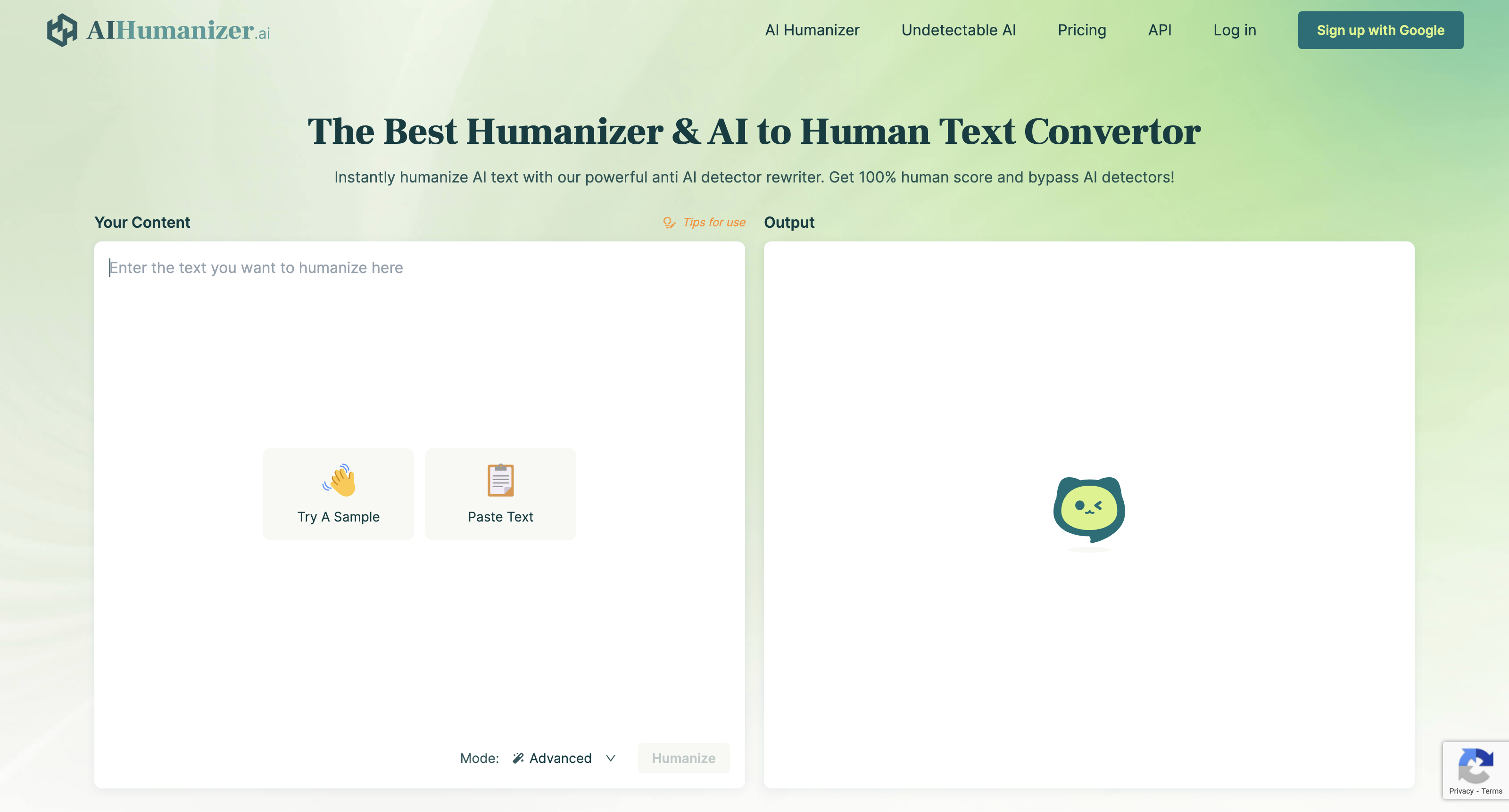Open the Advanced mode dropdown
The height and width of the screenshot is (812, 1509).
564,758
